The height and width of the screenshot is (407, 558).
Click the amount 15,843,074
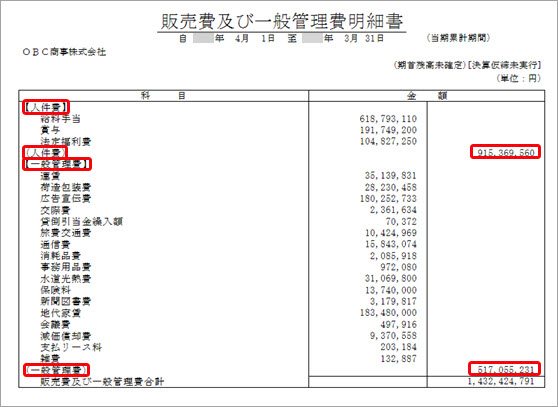(x=390, y=244)
